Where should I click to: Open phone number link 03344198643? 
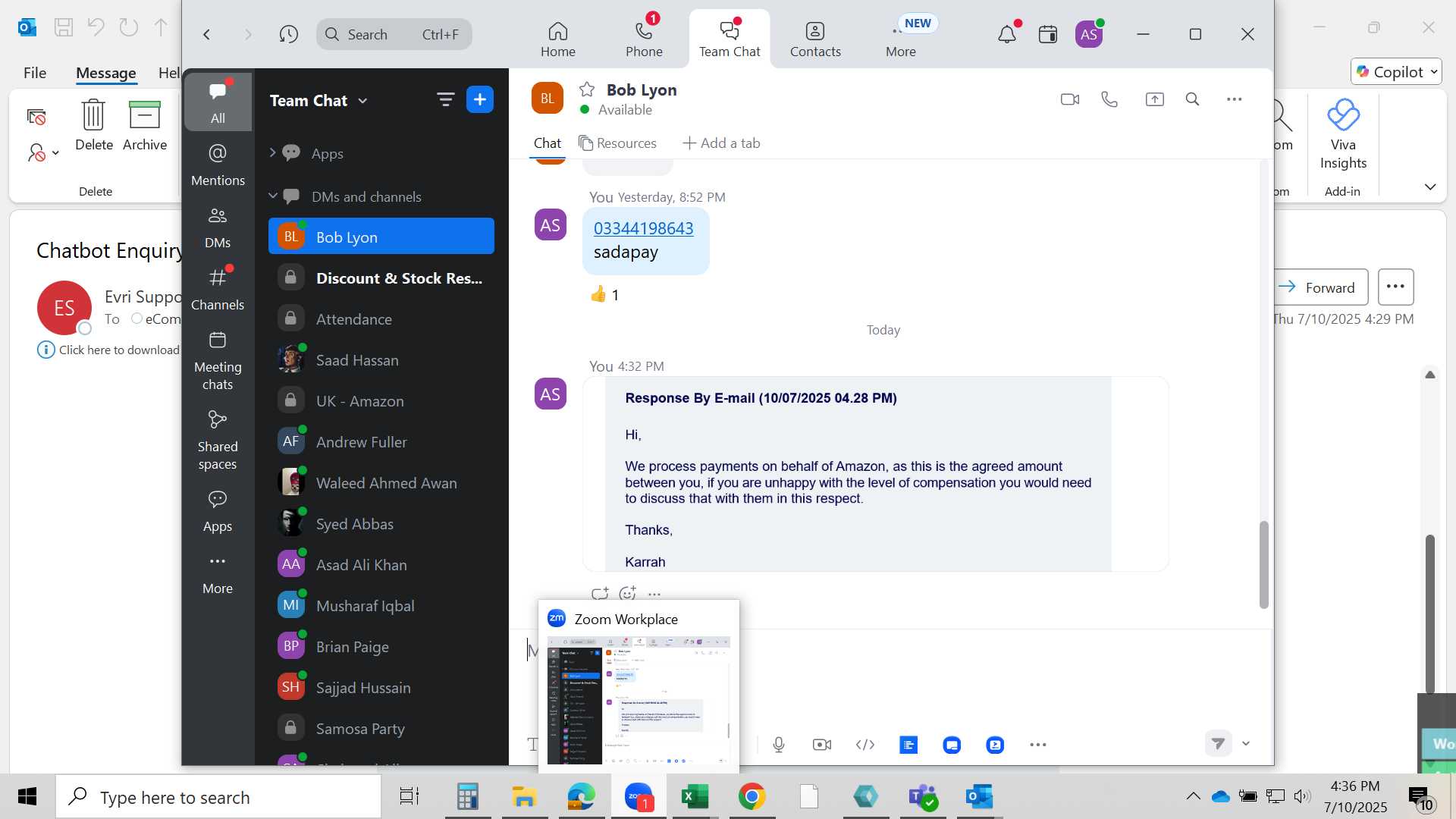click(x=643, y=228)
